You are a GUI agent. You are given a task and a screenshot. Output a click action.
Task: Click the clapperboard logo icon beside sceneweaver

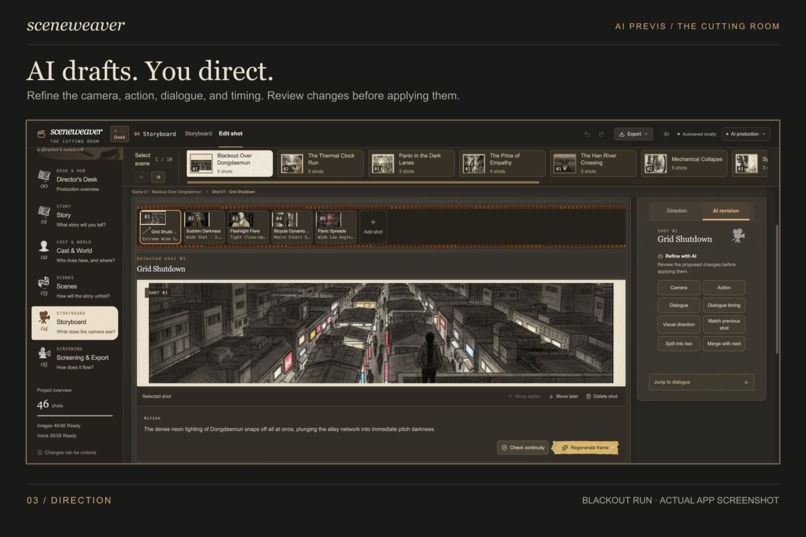(41, 134)
